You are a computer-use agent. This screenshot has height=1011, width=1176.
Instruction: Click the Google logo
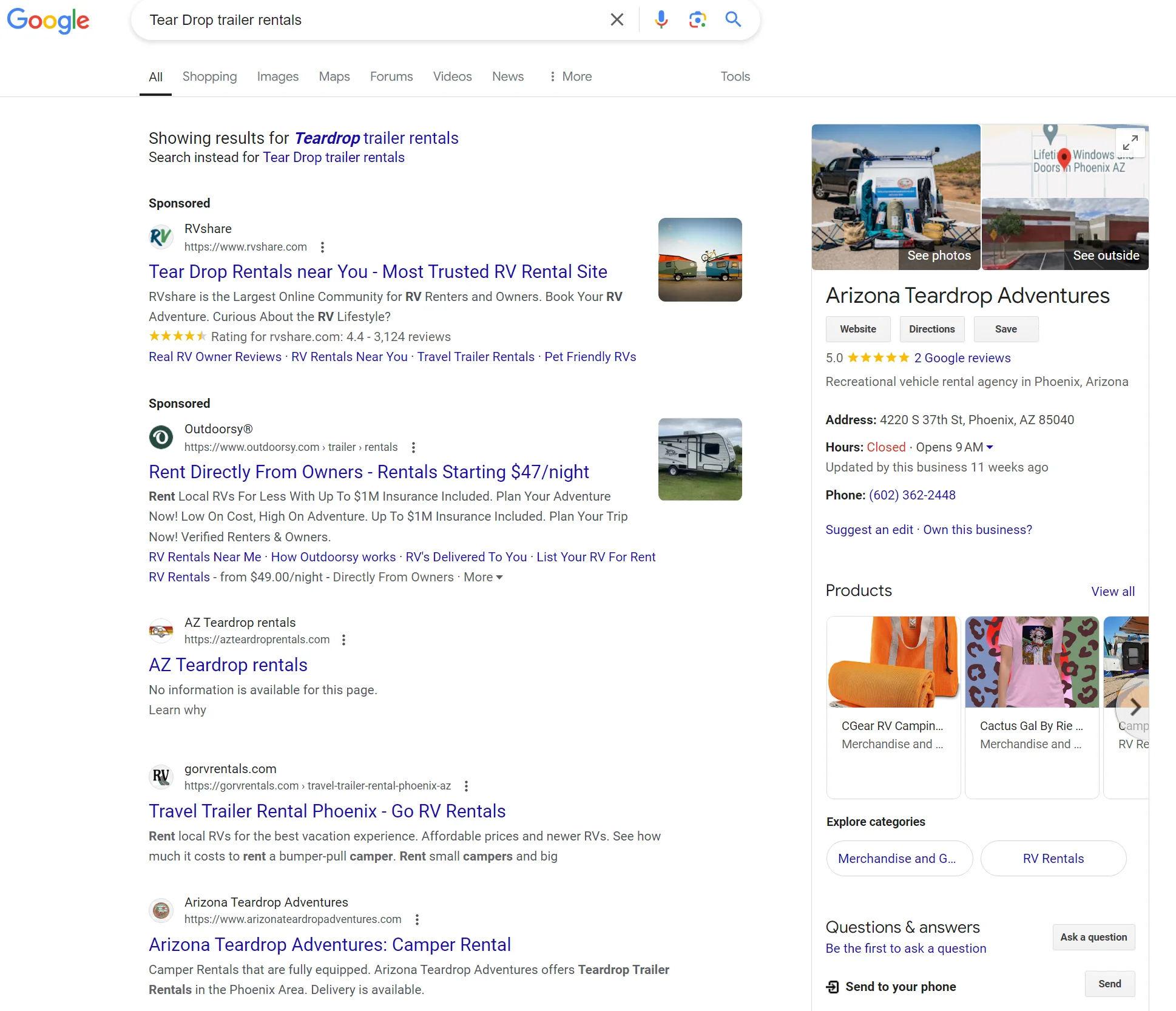point(48,21)
